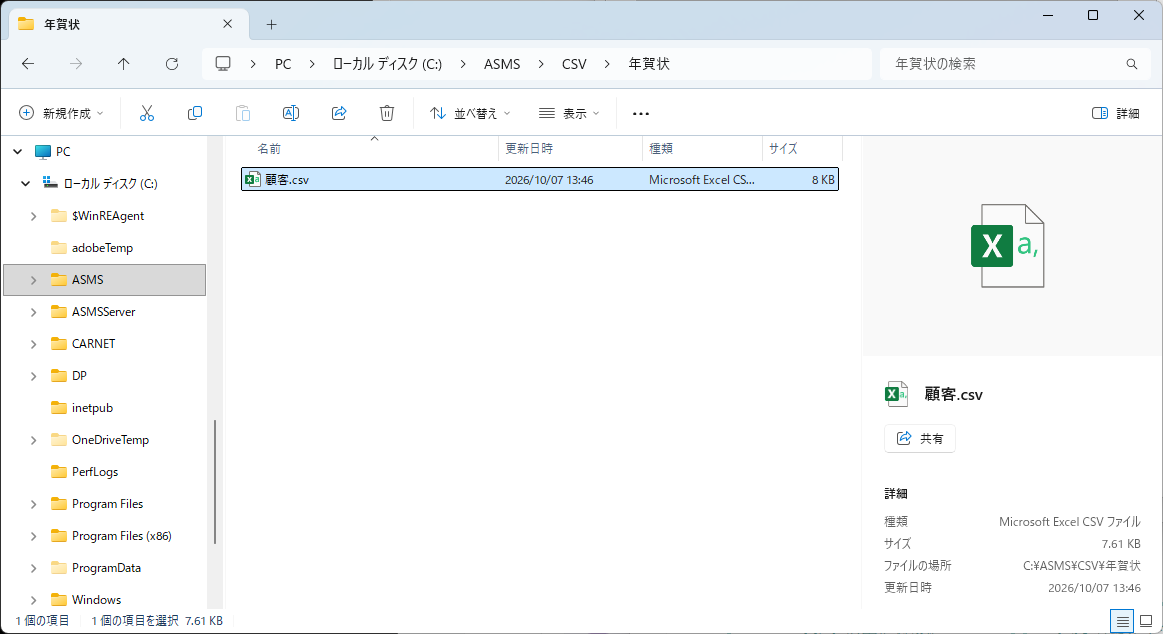This screenshot has height=634, width=1163.
Task: Click the search magnifier icon
Action: pyautogui.click(x=1132, y=64)
